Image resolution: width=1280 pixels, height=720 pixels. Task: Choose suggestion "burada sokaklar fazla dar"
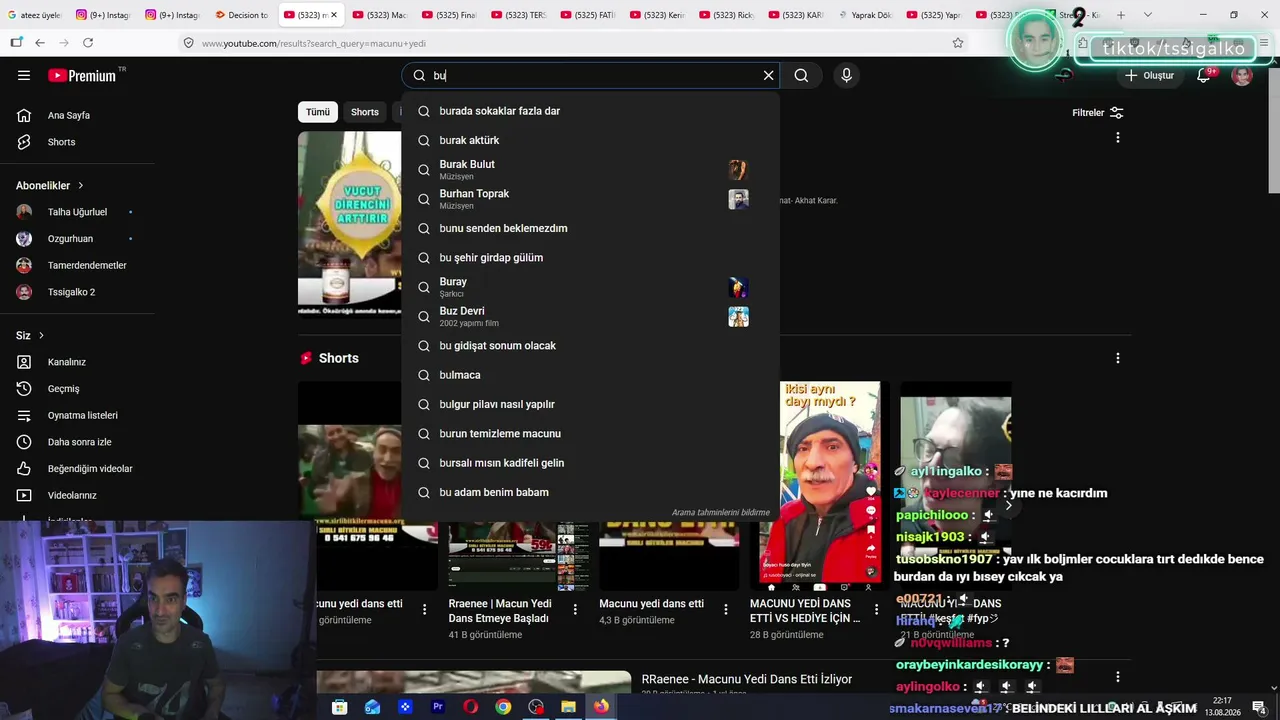click(590, 111)
